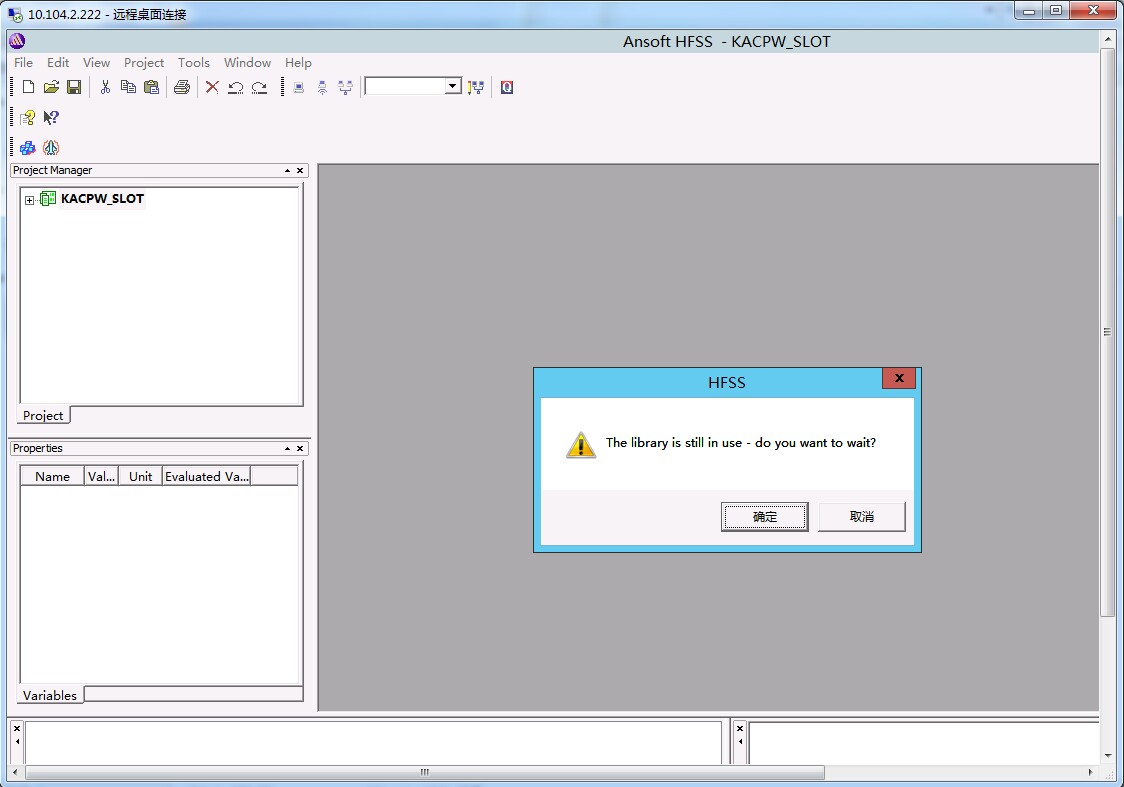
Task: Click the Unit column header
Action: point(140,477)
